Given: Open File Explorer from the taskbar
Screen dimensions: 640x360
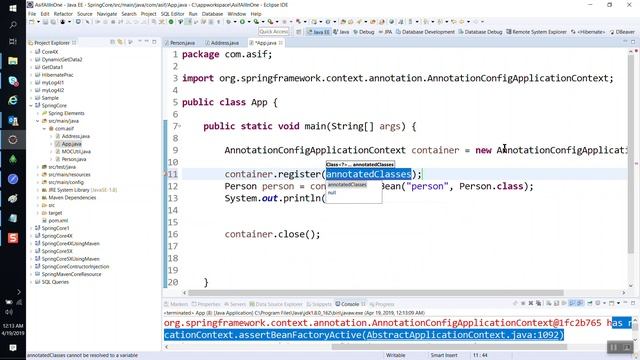Looking at the screenshot, I should [13, 61].
